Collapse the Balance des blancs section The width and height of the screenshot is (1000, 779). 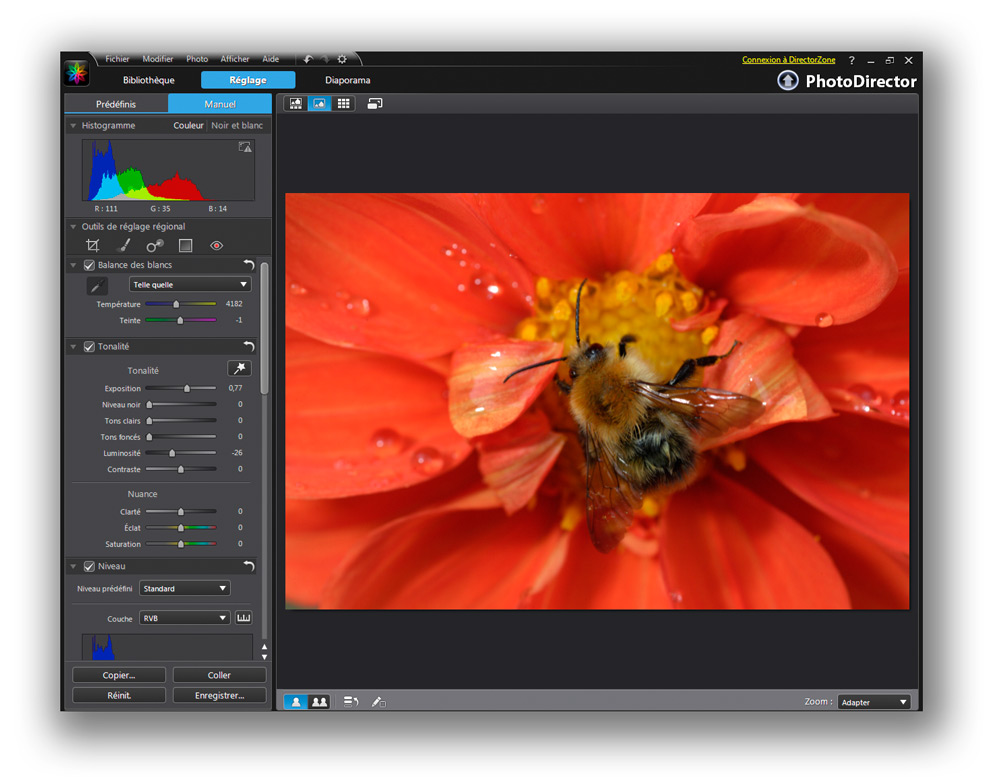73,265
